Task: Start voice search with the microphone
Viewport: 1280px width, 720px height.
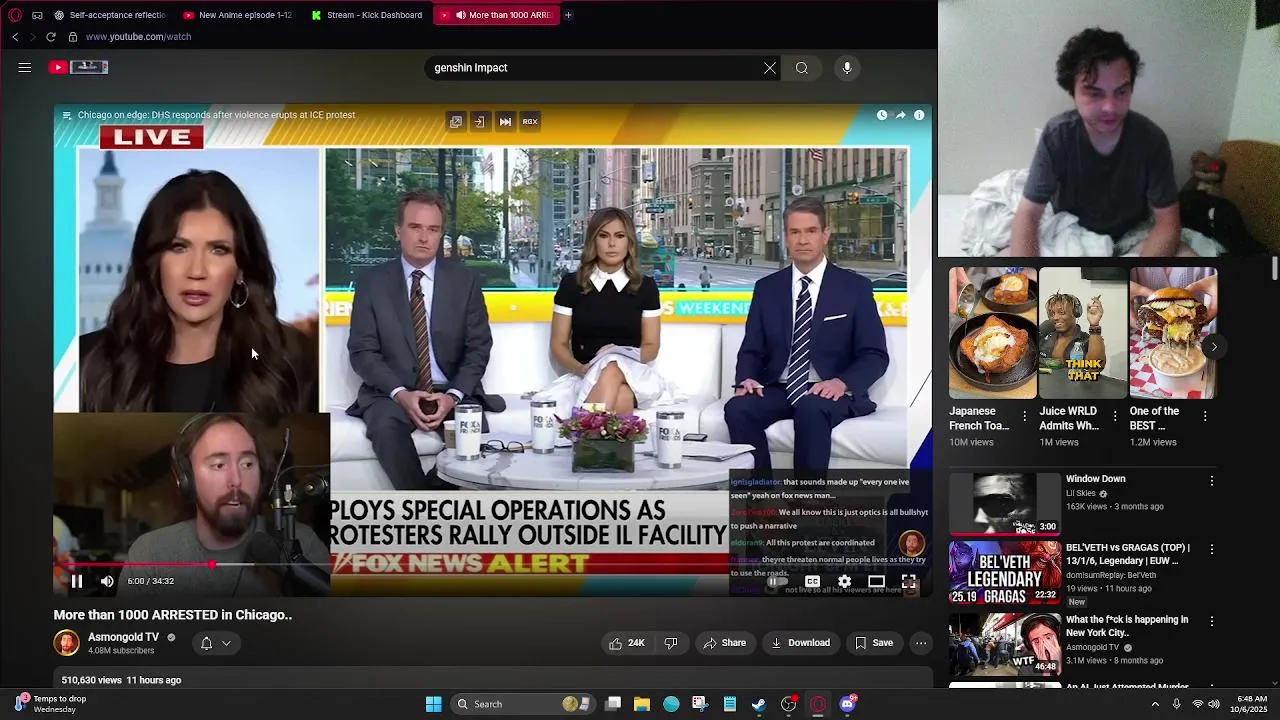Action: tap(847, 68)
